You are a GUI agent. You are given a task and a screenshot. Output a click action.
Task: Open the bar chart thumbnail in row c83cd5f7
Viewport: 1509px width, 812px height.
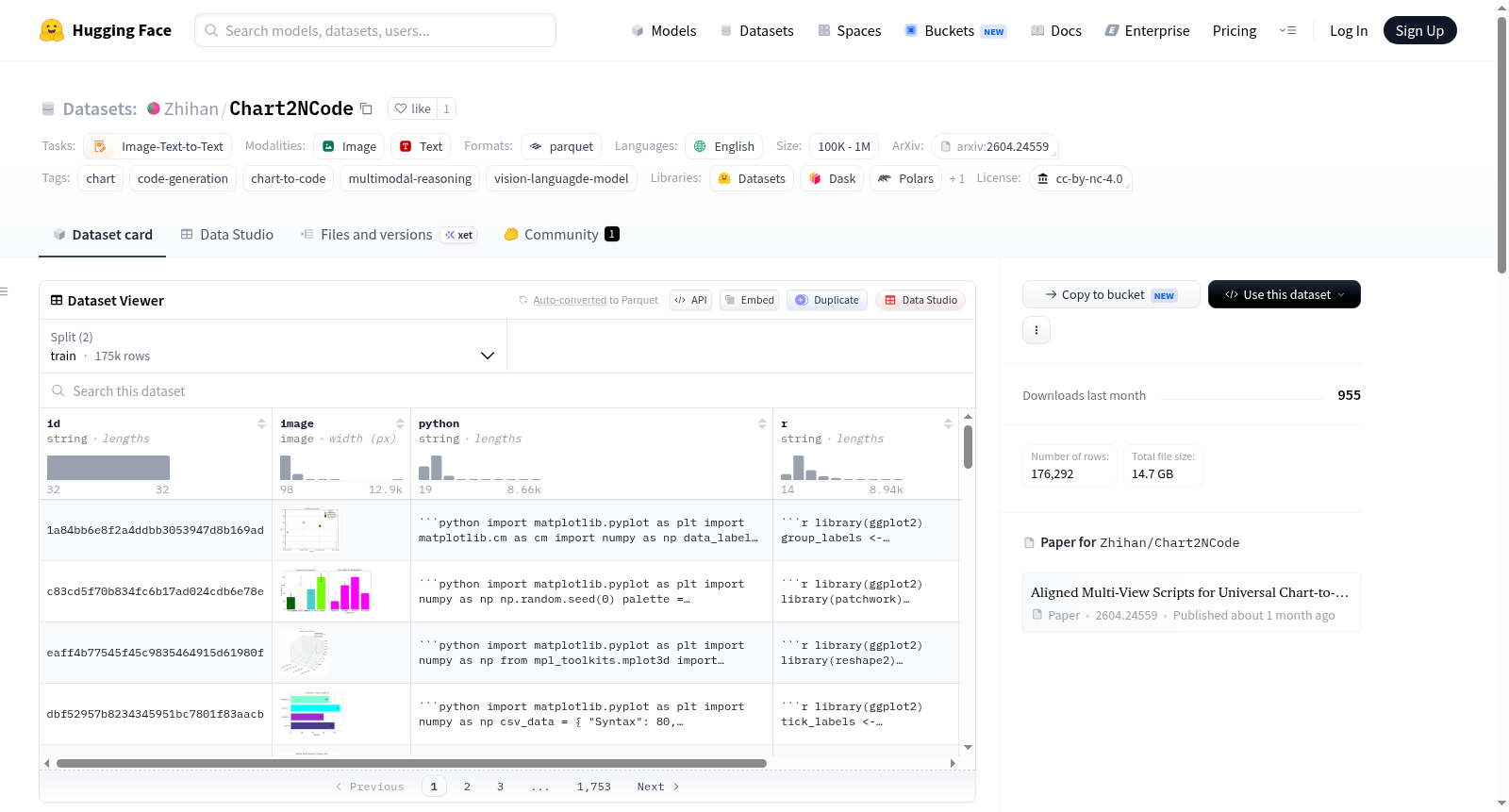(325, 591)
